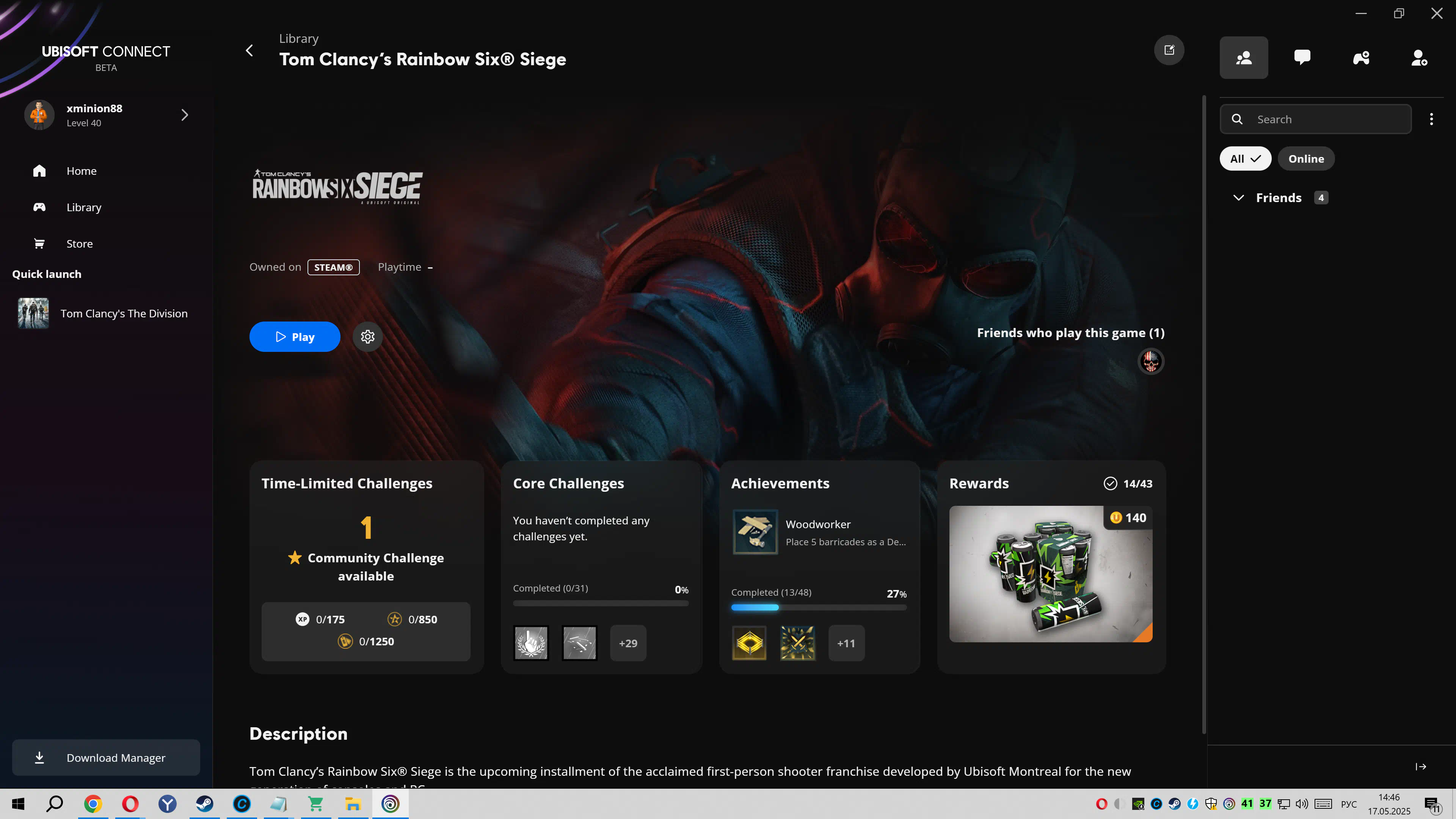Click the xminion88 profile avatar
The height and width of the screenshot is (819, 1456).
pyautogui.click(x=39, y=115)
